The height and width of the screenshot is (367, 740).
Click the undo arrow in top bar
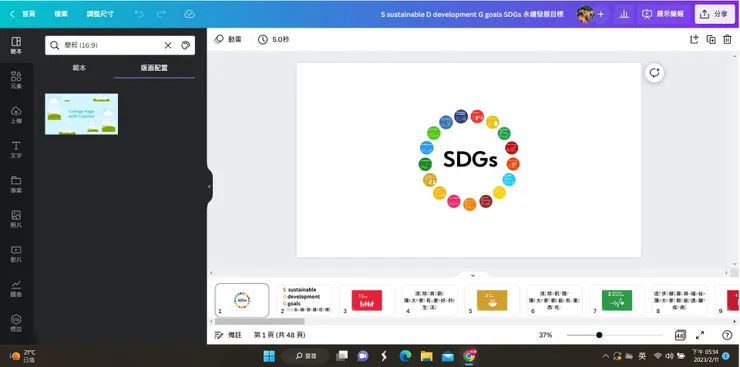(x=139, y=14)
